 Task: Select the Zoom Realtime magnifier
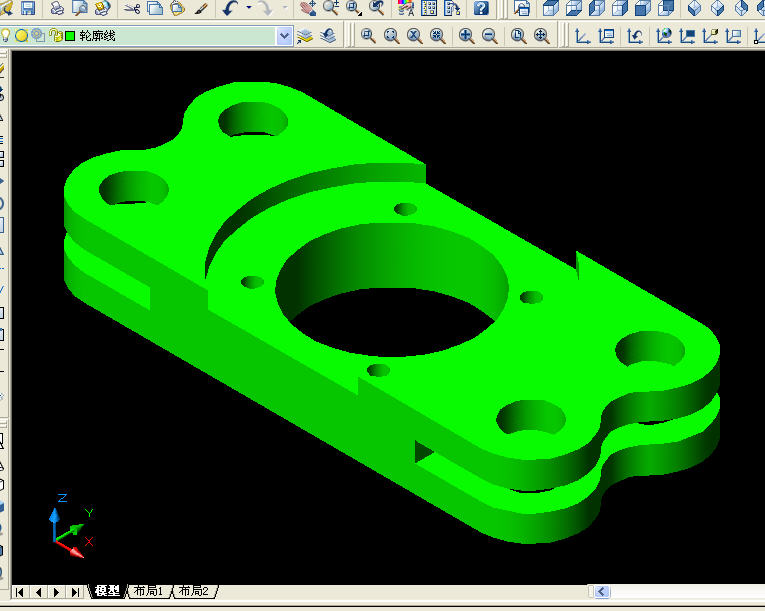click(331, 8)
